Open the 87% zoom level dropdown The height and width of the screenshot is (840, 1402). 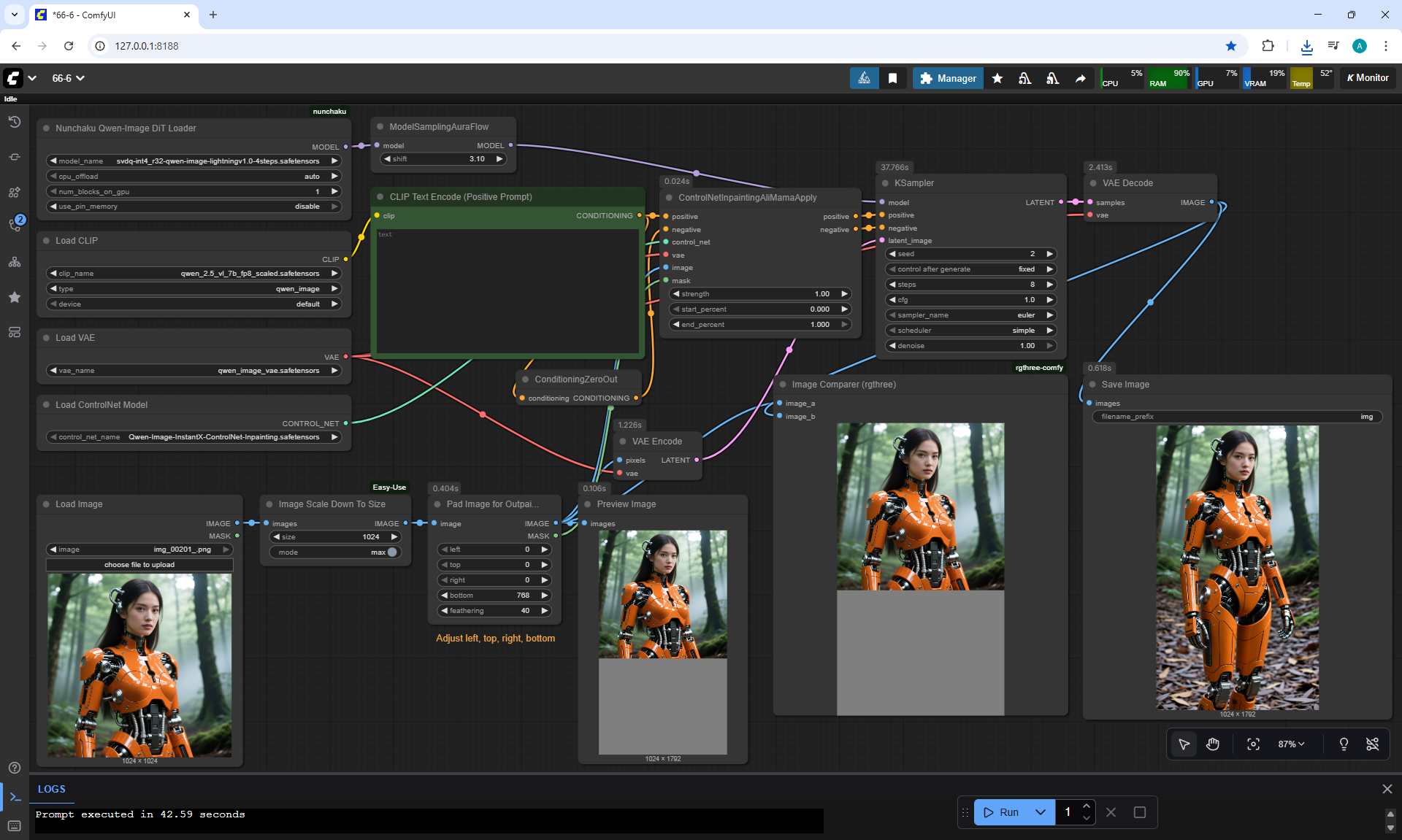click(1291, 744)
